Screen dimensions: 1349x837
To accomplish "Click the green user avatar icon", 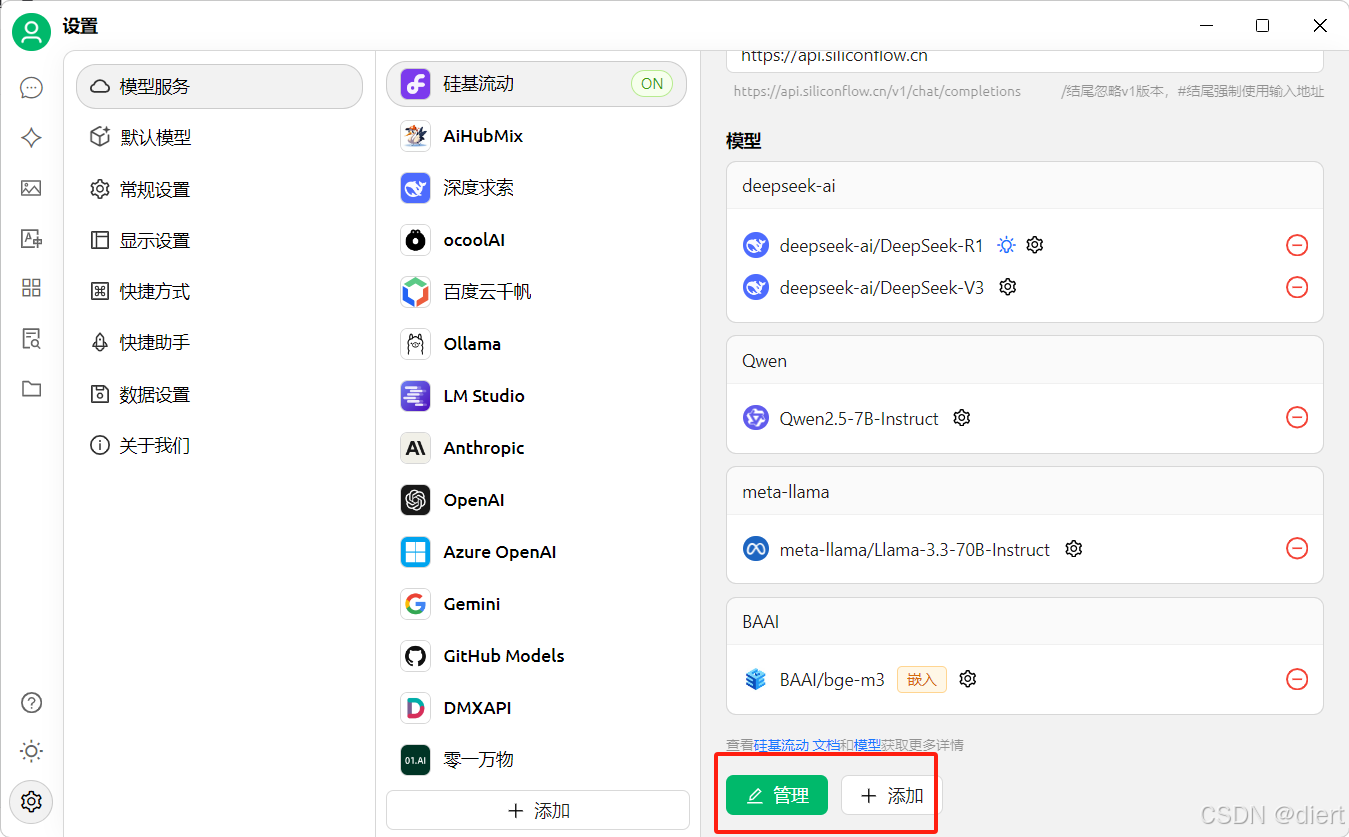I will click(x=32, y=31).
